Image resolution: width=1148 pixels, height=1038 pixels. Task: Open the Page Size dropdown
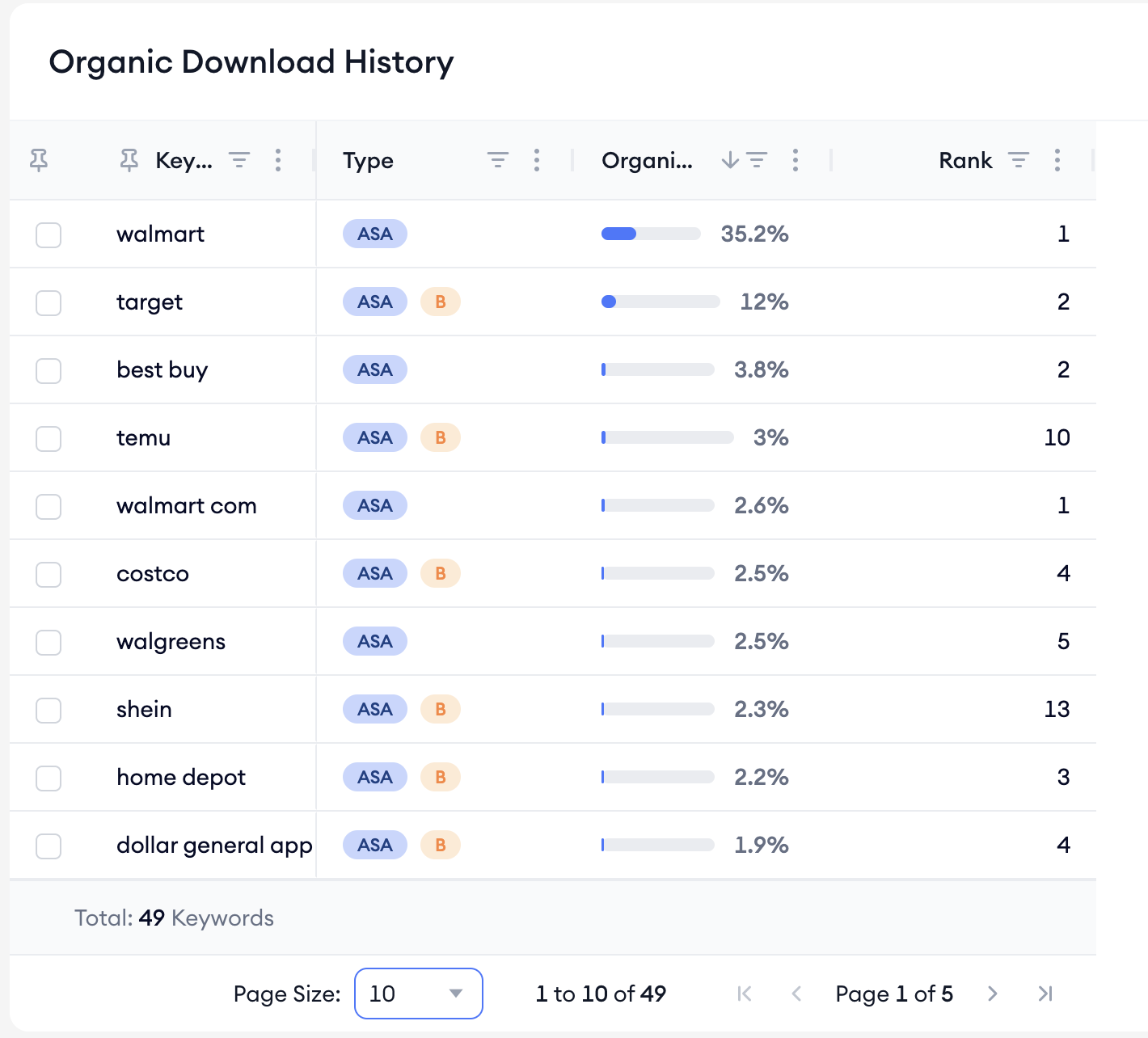419,994
